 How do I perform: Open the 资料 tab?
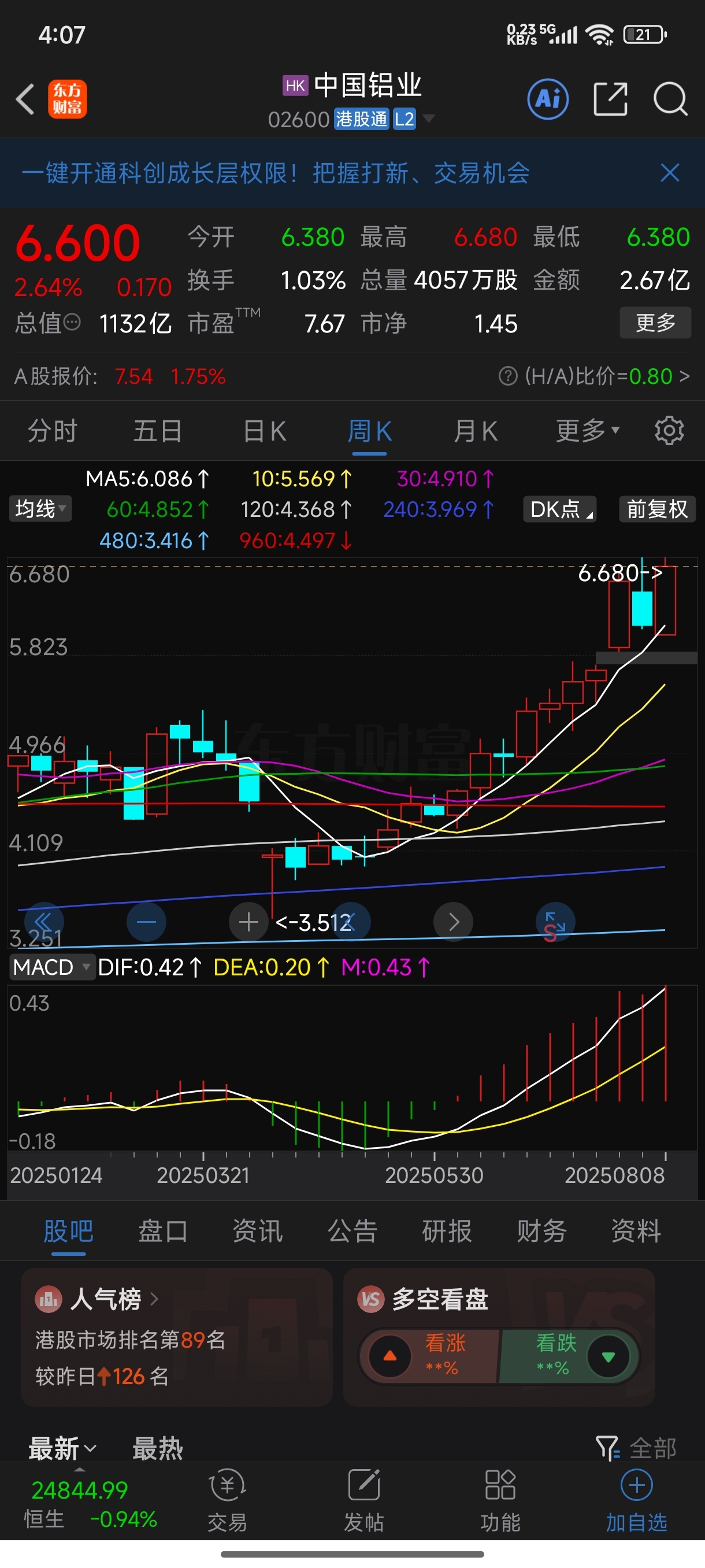coord(636,1230)
